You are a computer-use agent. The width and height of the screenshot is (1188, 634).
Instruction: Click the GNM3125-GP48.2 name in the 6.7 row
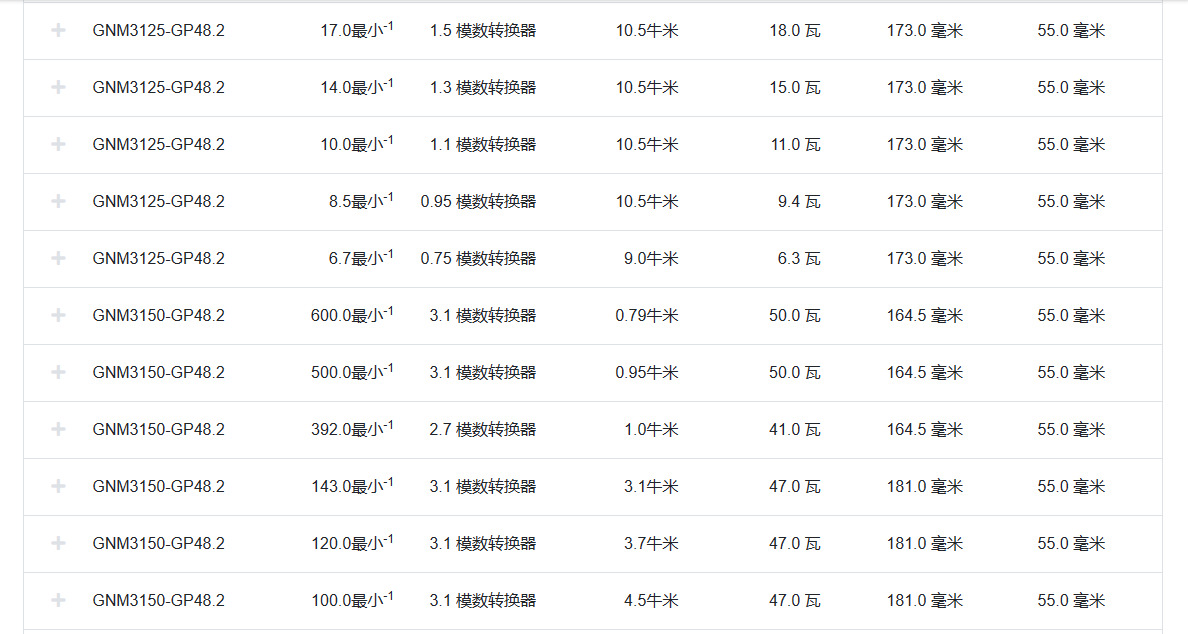158,258
